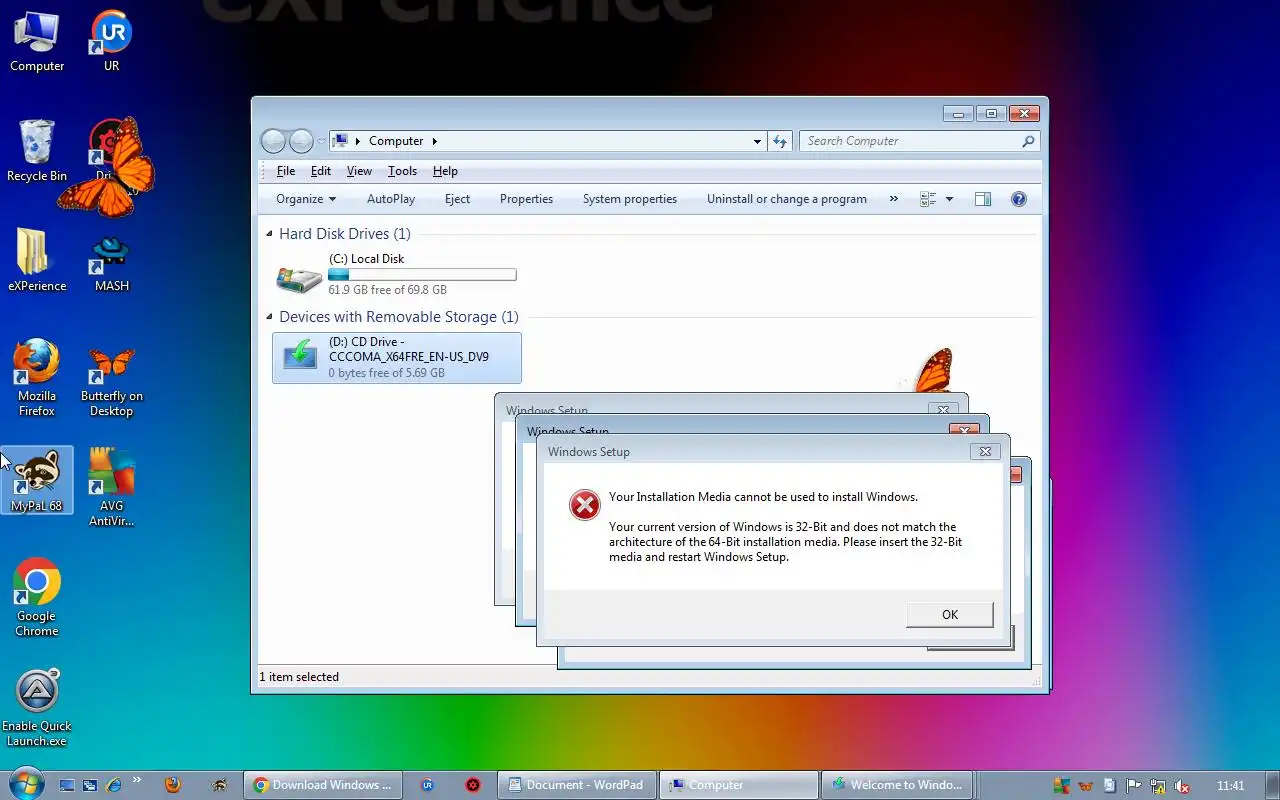Select the Google Chrome desktop shortcut

pos(37,598)
